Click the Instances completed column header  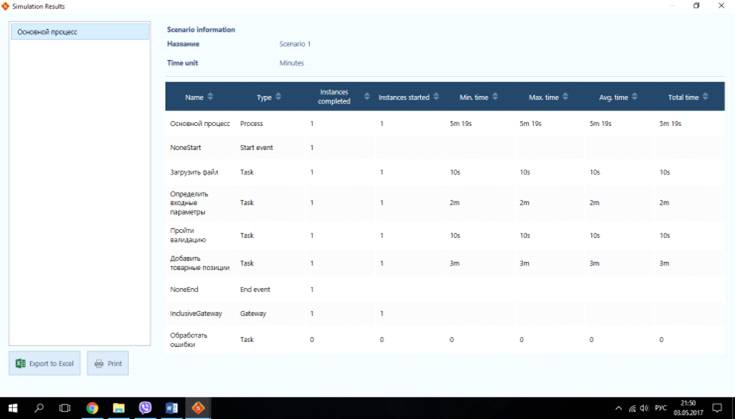pyautogui.click(x=334, y=97)
